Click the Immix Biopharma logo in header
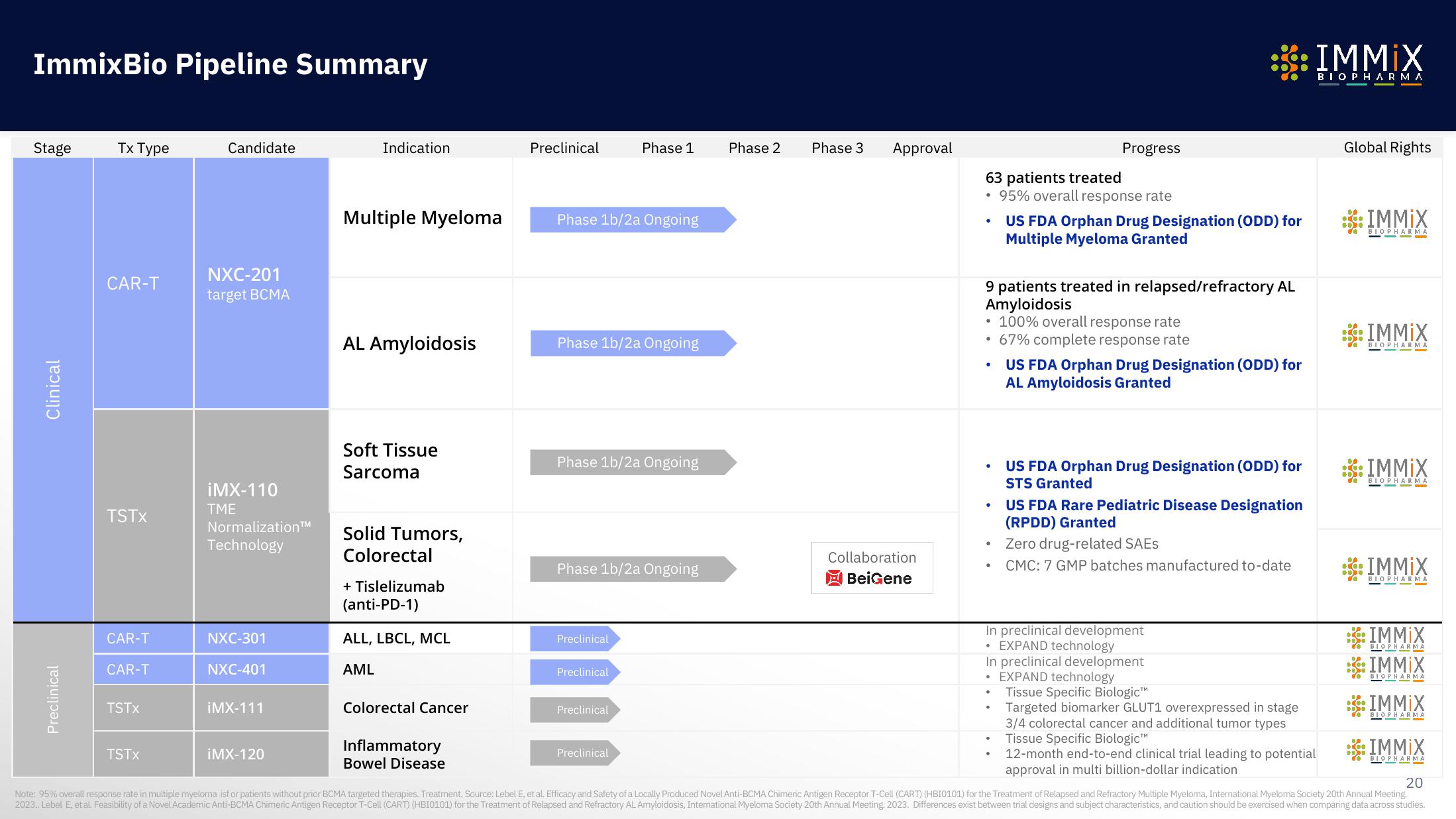Viewport: 1456px width, 819px height. [x=1347, y=65]
